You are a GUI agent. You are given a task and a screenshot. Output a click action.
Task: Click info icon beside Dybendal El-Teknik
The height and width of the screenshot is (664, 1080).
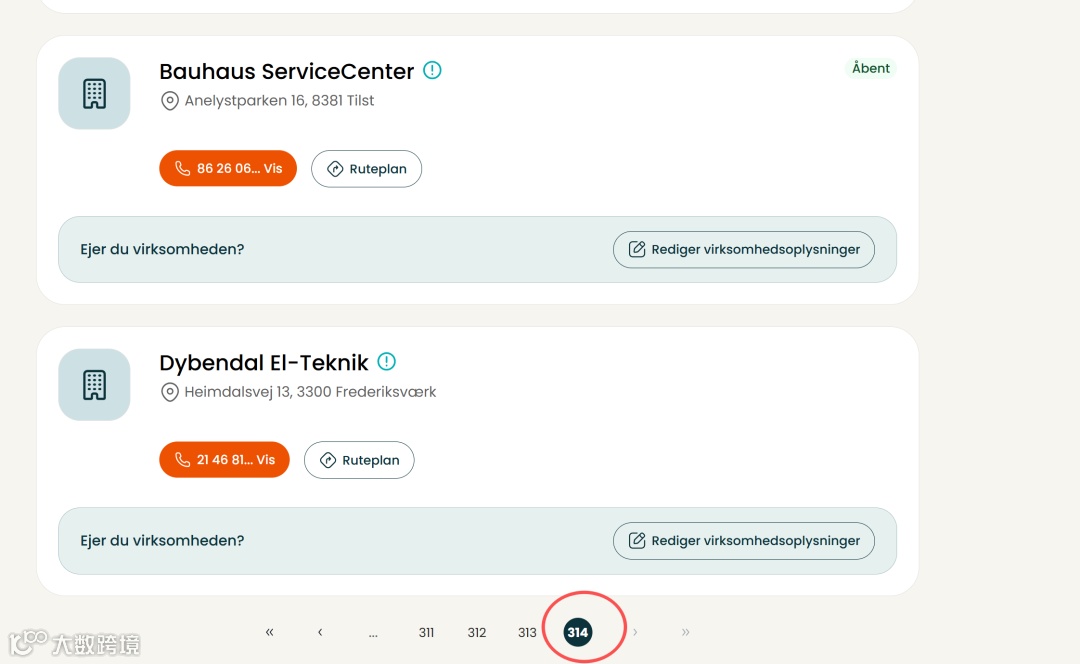(387, 361)
